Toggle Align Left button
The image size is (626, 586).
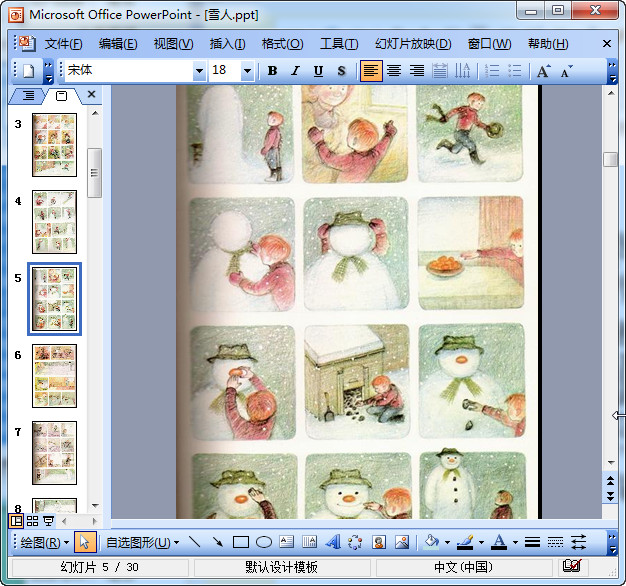point(371,71)
